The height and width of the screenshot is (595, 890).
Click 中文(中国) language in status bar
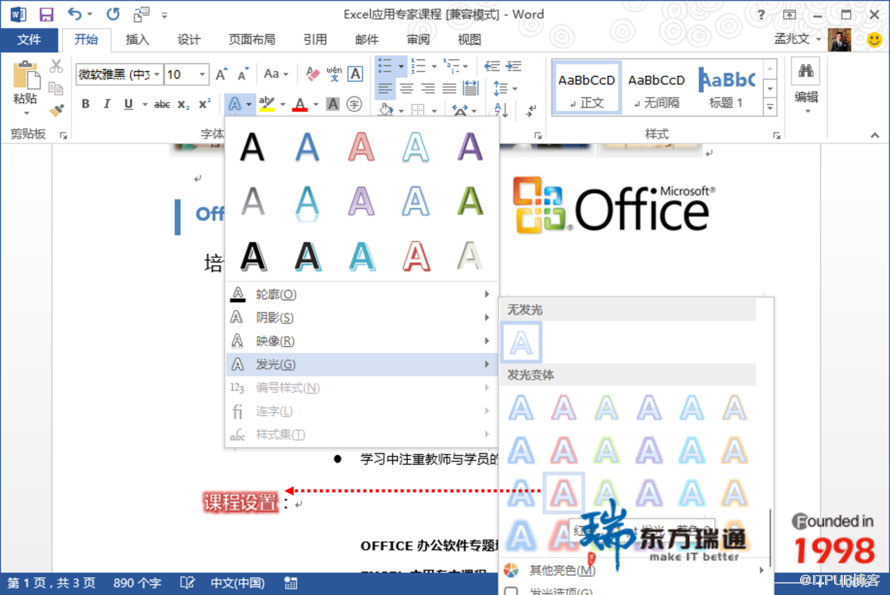coord(237,583)
